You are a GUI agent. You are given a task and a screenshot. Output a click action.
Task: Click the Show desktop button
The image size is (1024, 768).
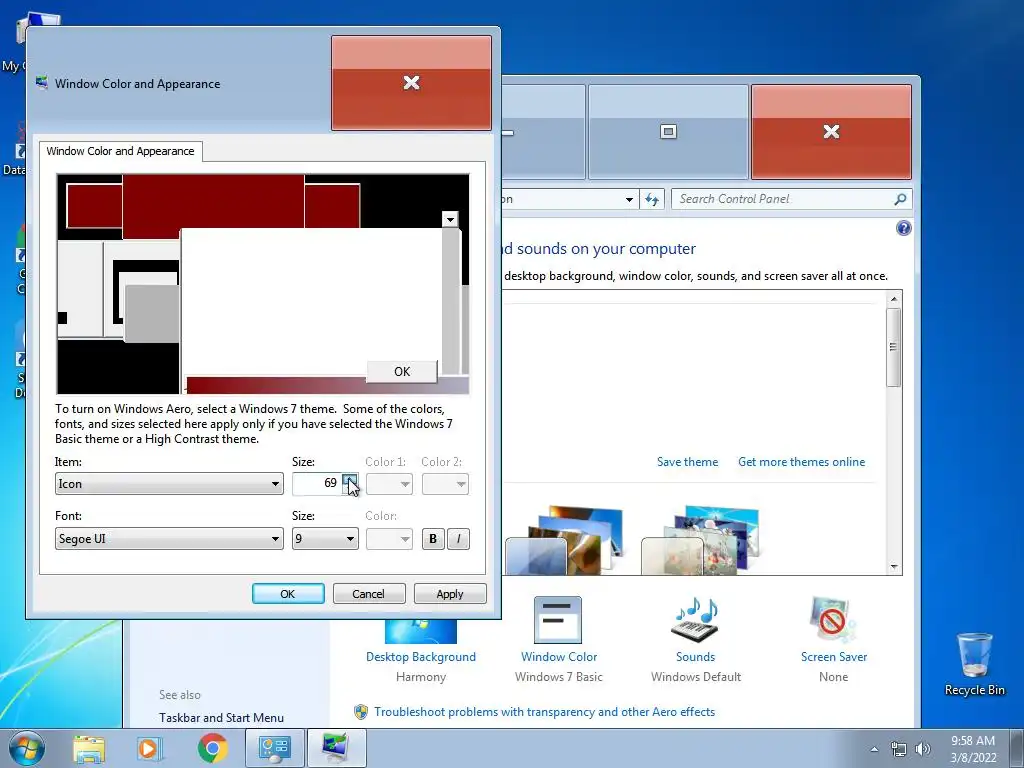[1018, 748]
